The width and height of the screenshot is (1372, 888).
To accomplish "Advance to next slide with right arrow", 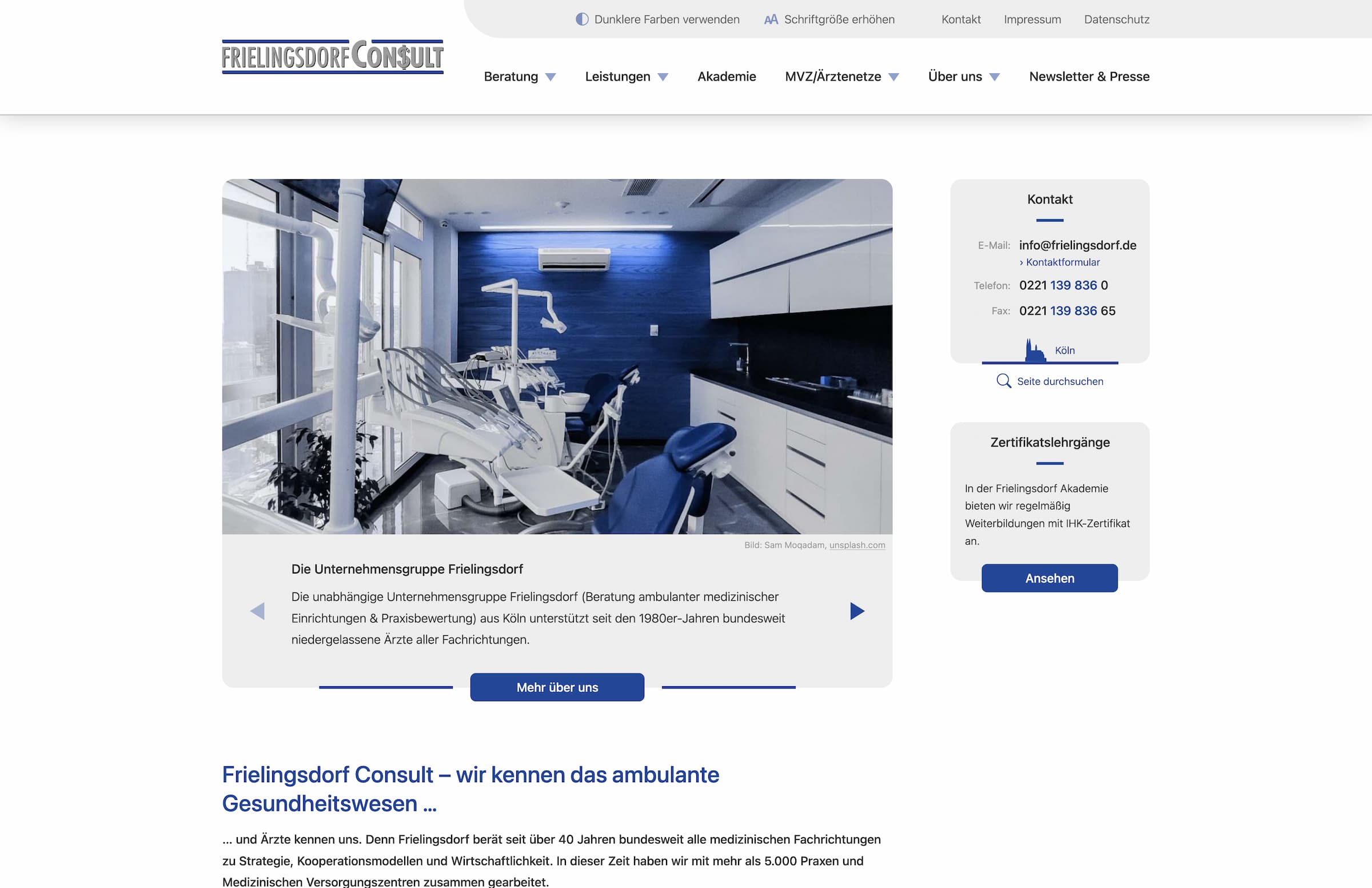I will 857,611.
